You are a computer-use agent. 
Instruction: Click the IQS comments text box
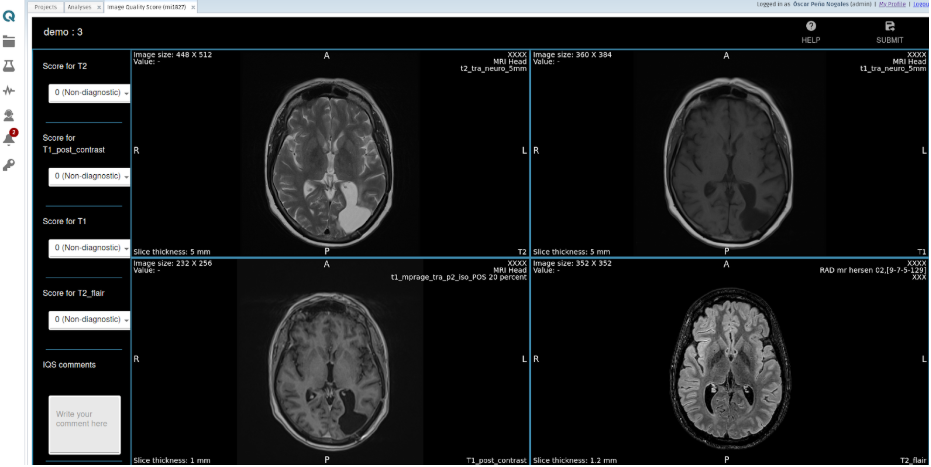click(84, 425)
